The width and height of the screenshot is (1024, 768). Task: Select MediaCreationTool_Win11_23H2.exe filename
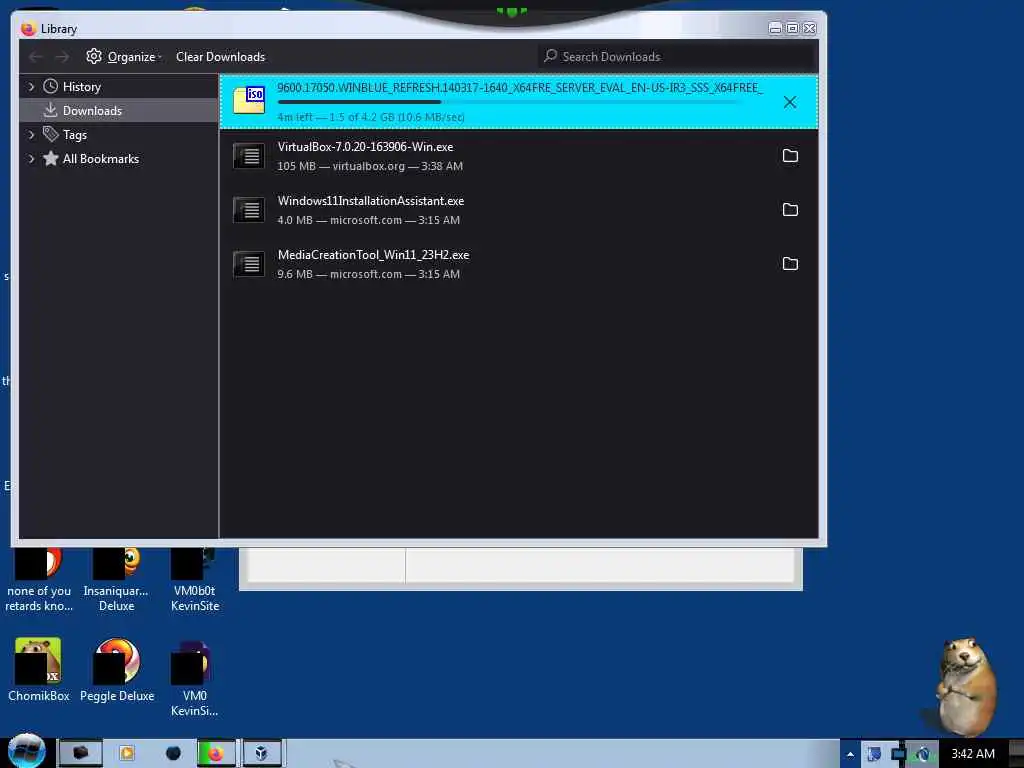pos(373,255)
